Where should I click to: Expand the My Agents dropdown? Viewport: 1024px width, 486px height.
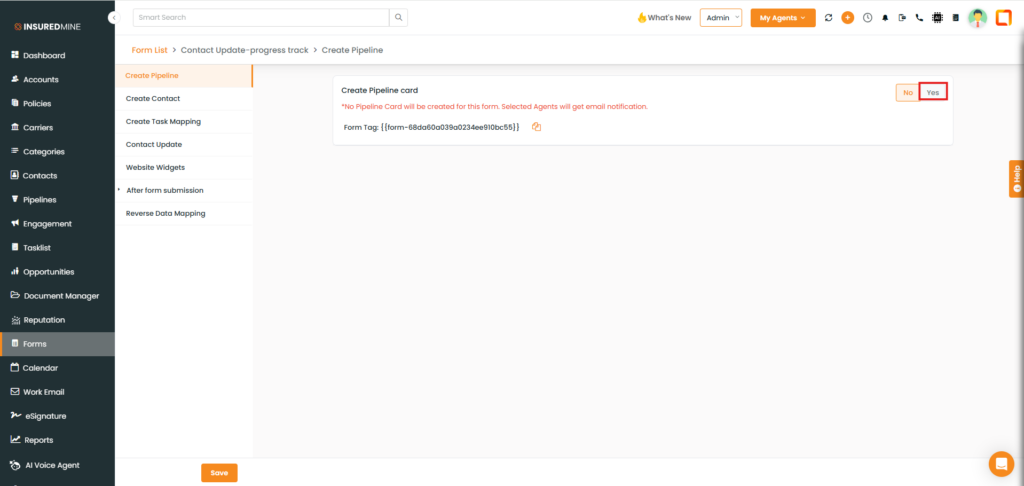coord(783,18)
